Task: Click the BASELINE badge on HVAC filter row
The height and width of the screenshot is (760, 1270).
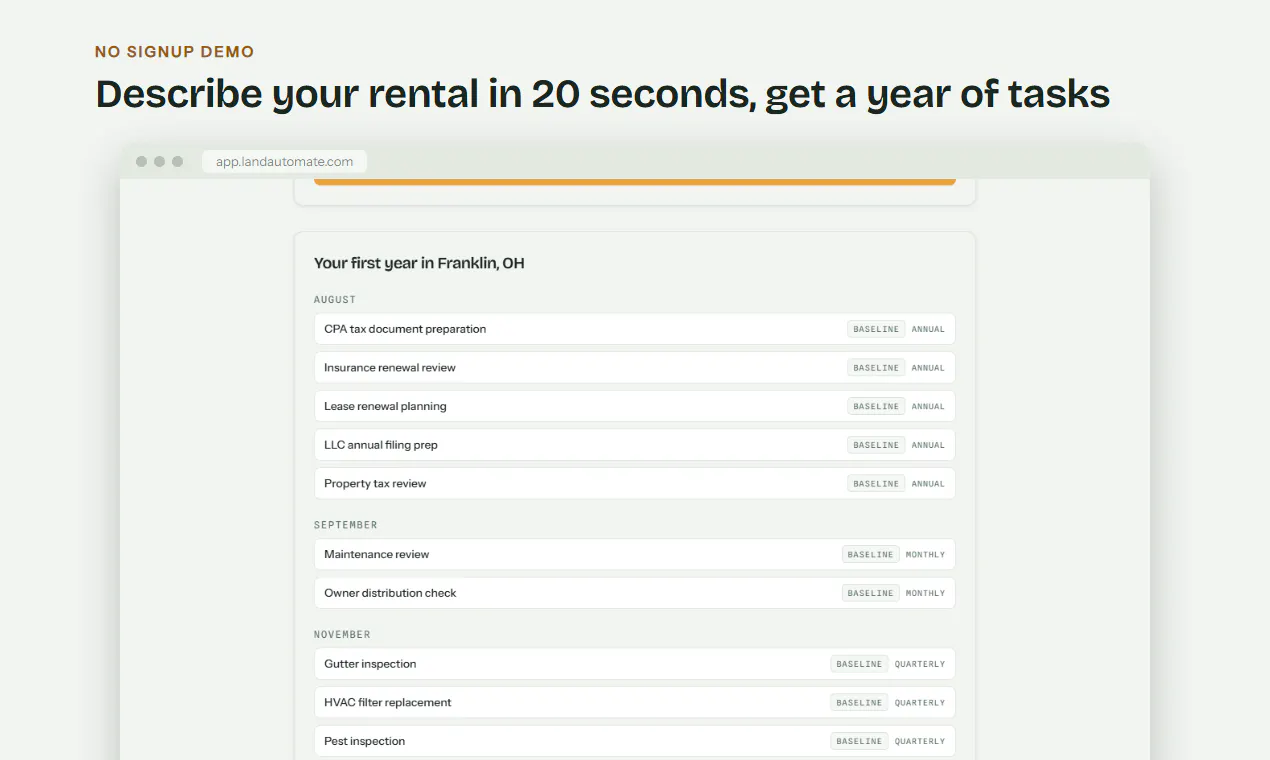Action: click(859, 703)
